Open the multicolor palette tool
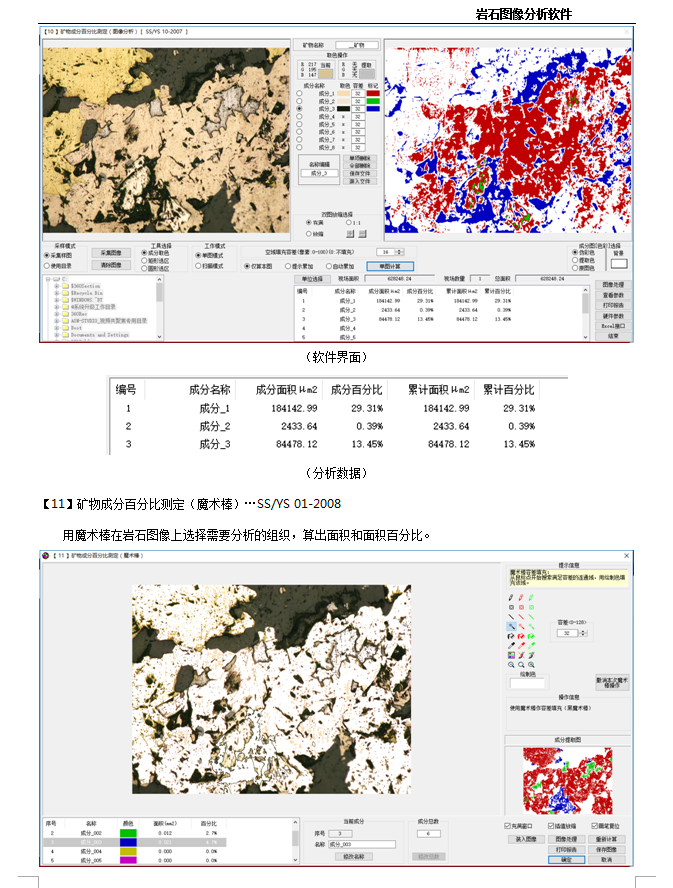Image resolution: width=673 pixels, height=888 pixels. point(511,655)
